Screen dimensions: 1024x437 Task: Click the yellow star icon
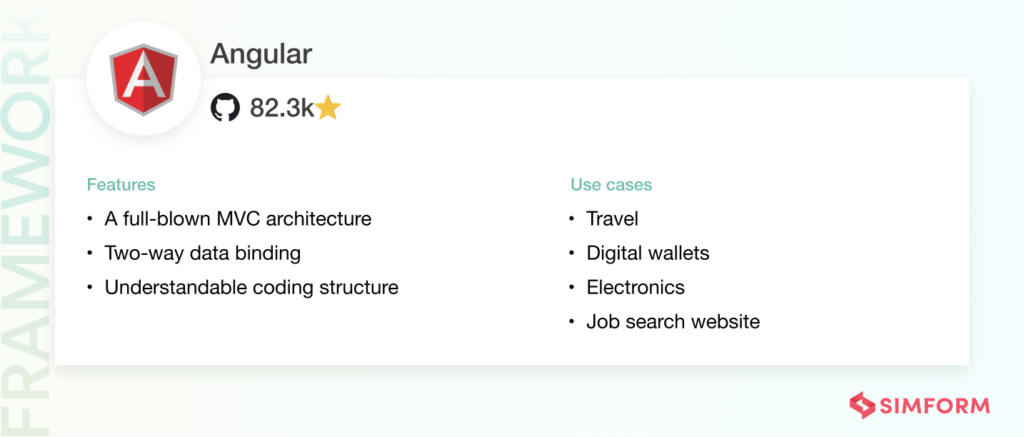pos(328,108)
